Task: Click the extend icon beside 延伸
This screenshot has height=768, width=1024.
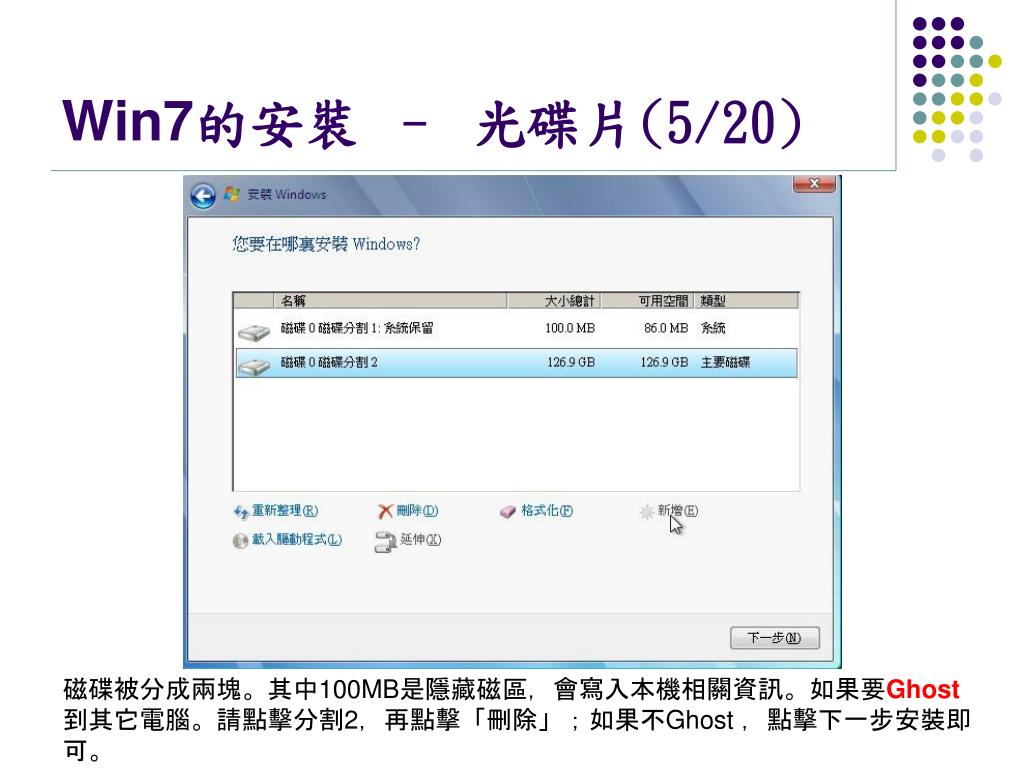Action: pyautogui.click(x=385, y=541)
